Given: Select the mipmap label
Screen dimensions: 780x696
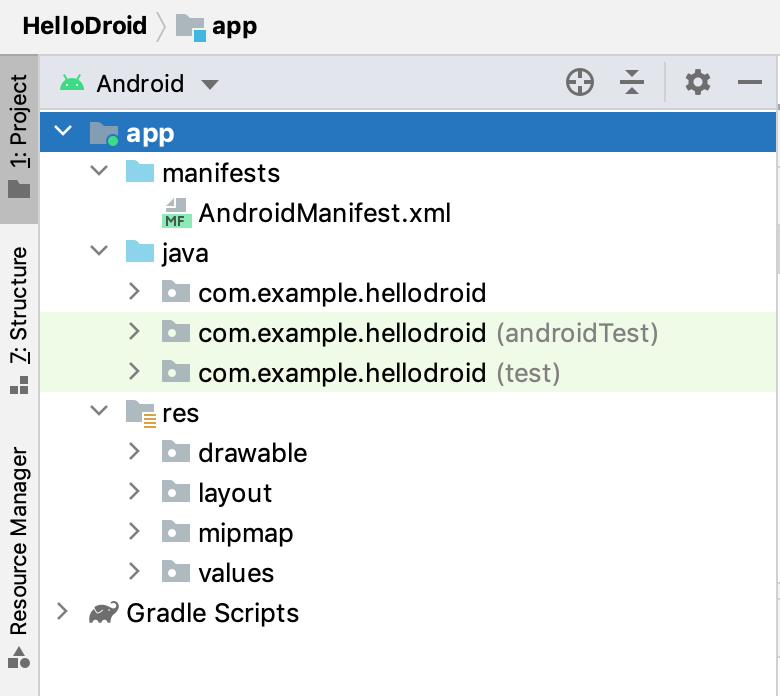Looking at the screenshot, I should coord(246,534).
